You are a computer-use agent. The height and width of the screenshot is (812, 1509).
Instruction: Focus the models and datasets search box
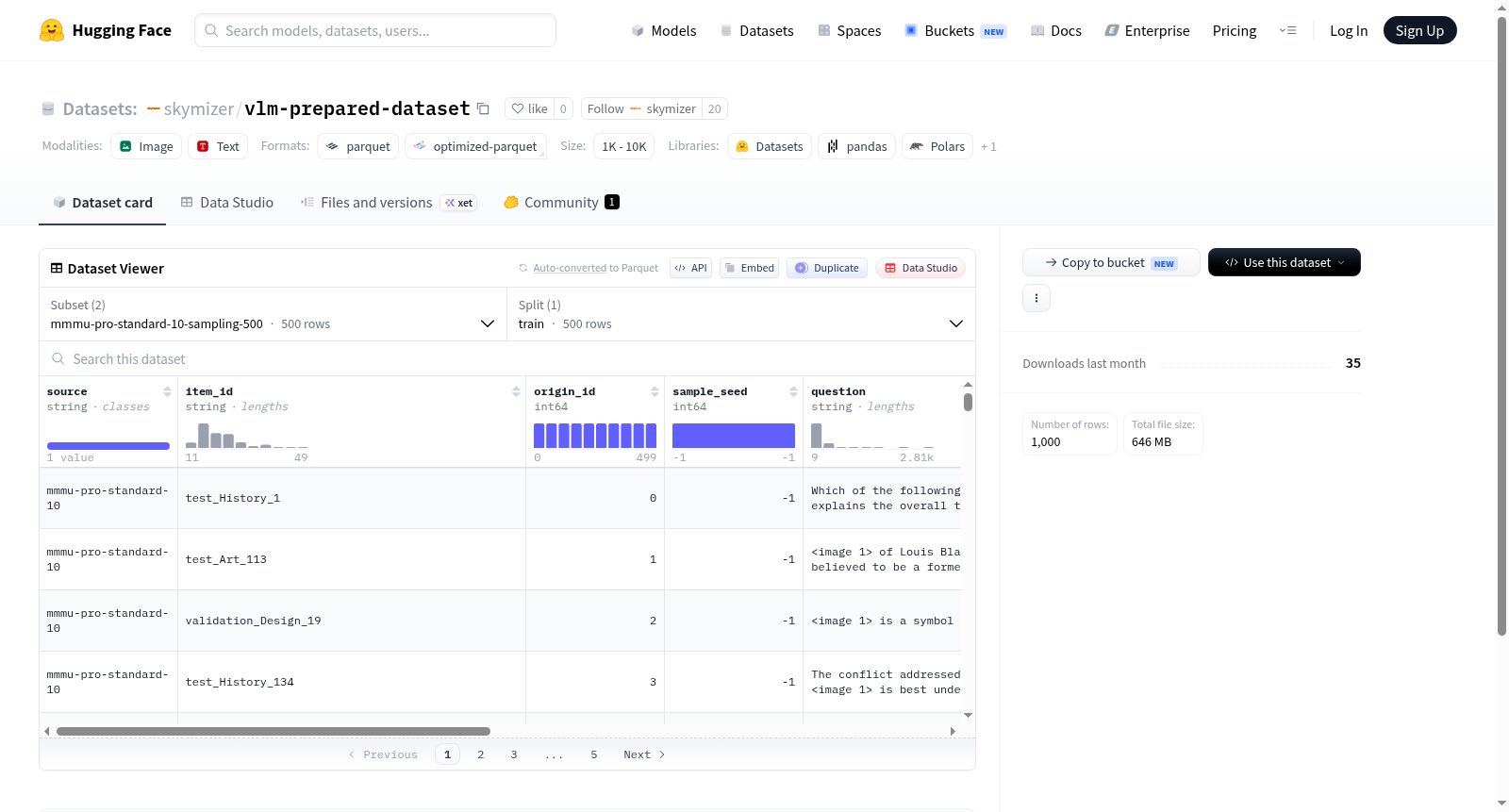click(375, 30)
